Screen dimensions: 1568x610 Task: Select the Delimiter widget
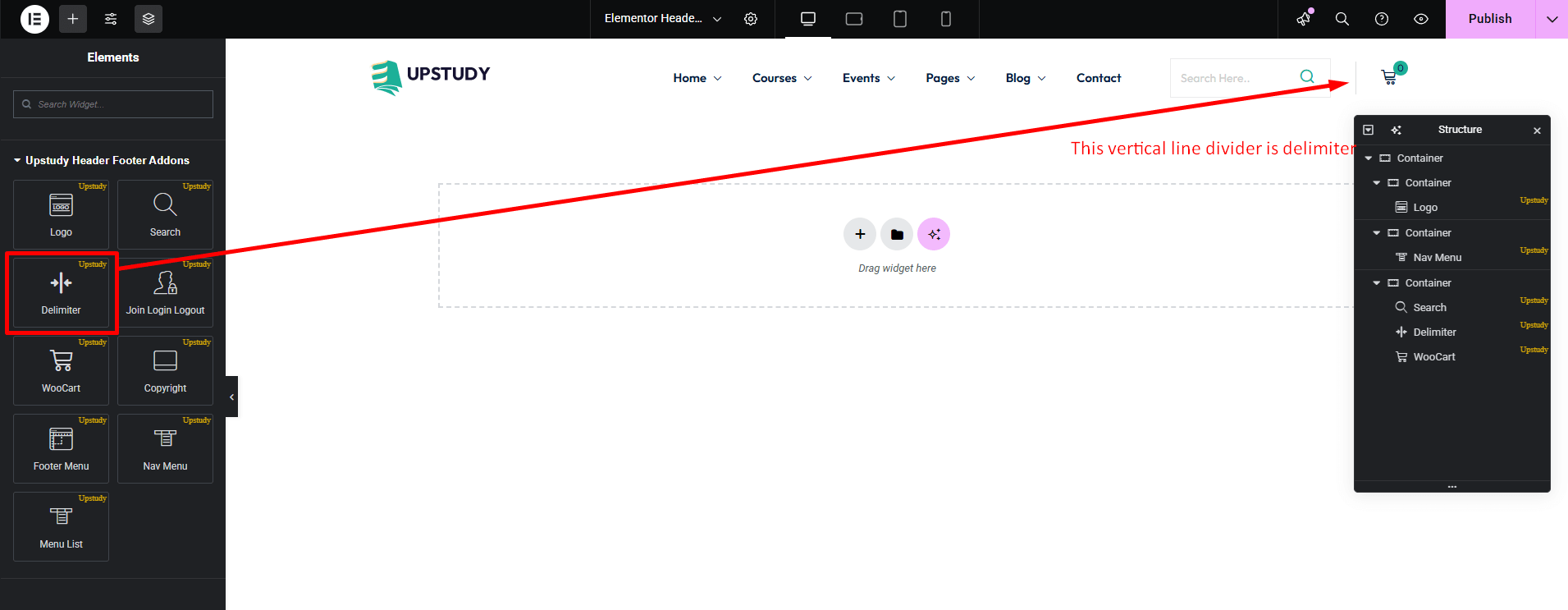(61, 293)
